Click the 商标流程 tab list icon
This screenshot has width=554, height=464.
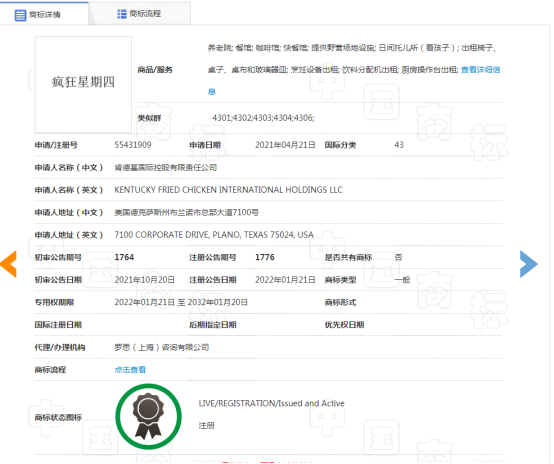(122, 14)
